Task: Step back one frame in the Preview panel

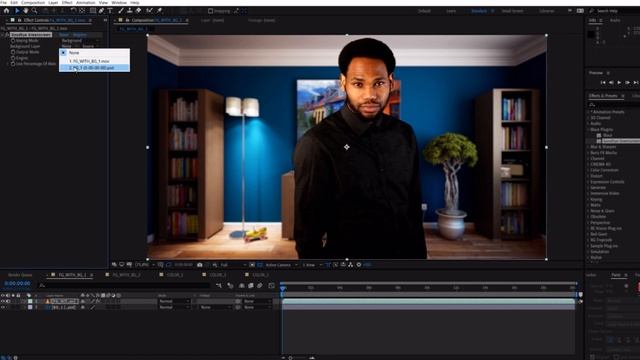Action: tap(611, 82)
